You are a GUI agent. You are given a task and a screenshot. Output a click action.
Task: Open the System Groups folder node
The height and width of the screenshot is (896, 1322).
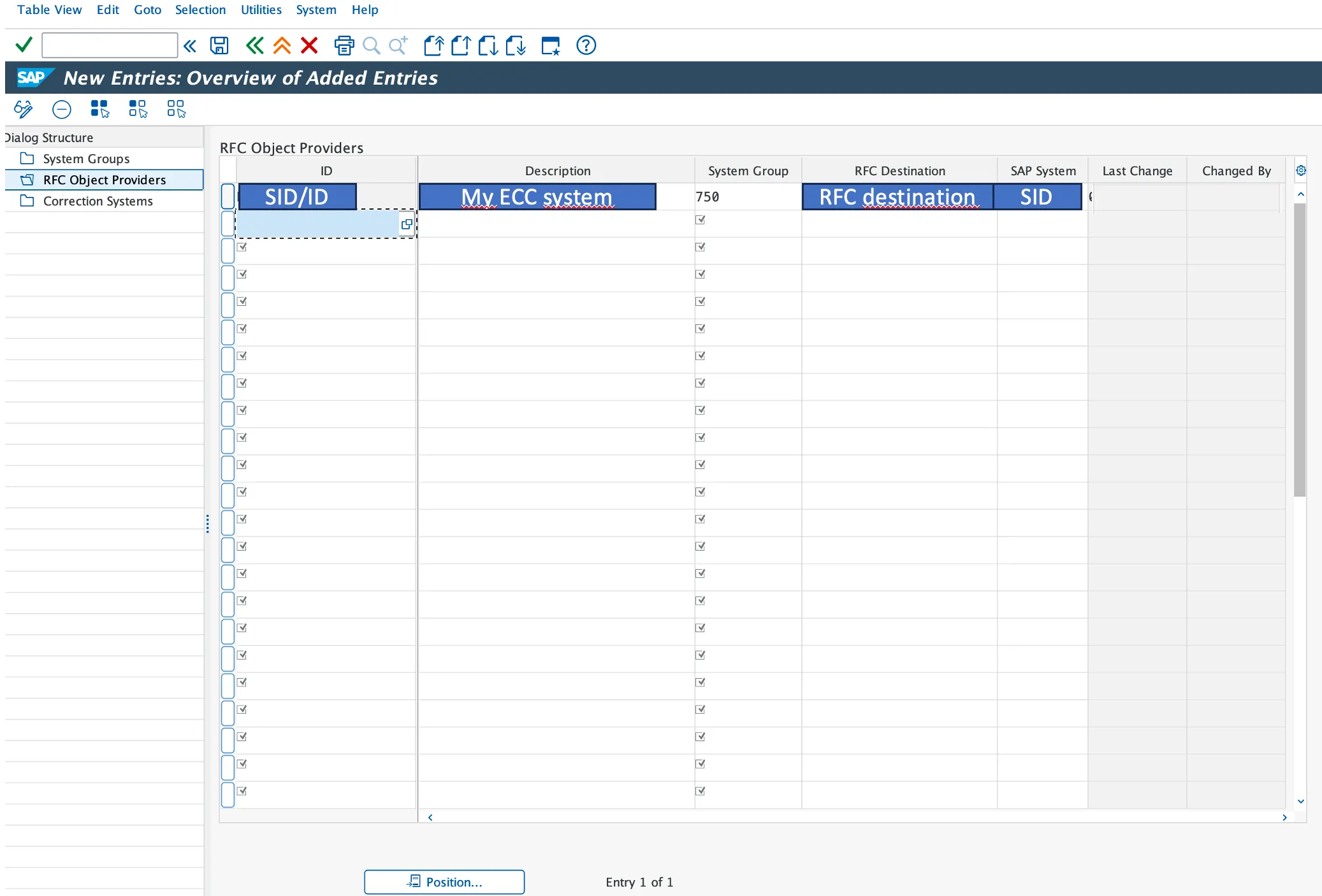point(86,159)
